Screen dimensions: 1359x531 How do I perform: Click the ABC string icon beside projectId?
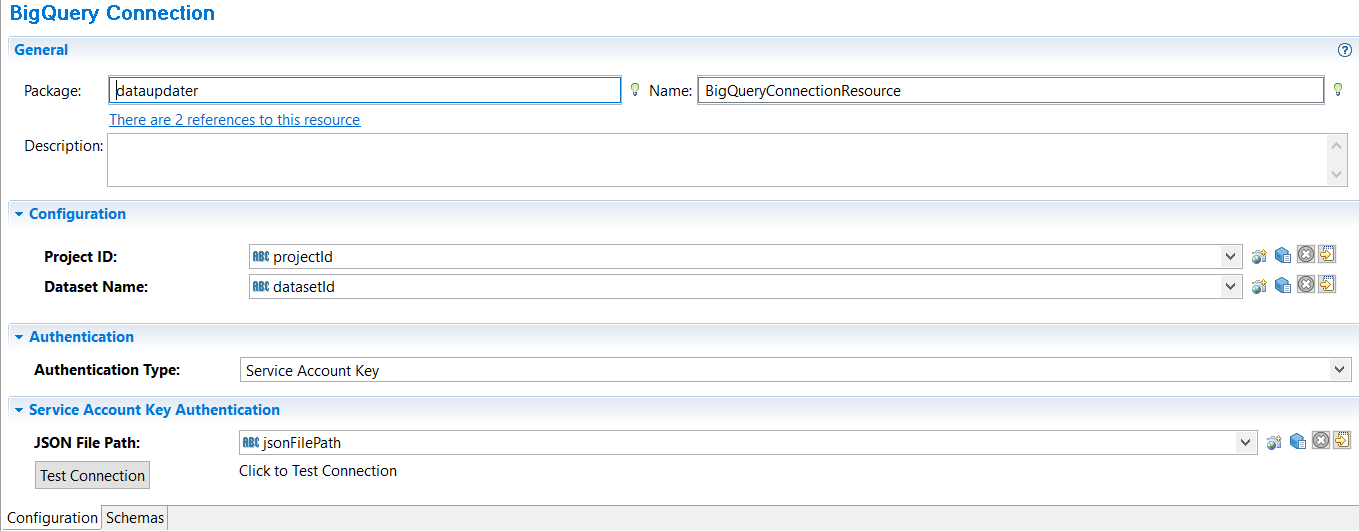tap(261, 257)
